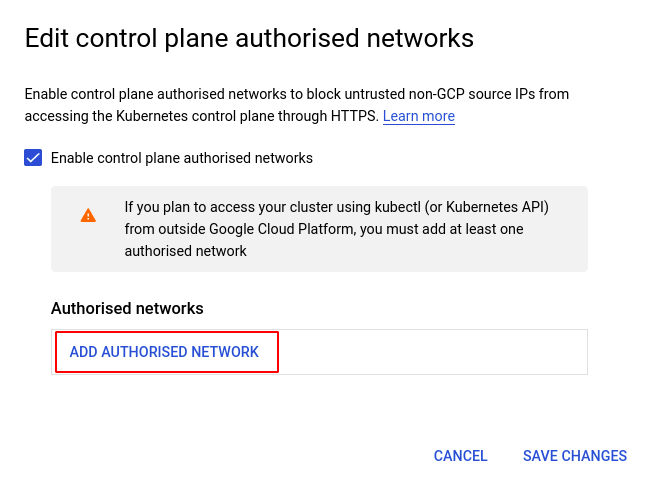Untick the enable authorised networks checkbox

[x=33, y=158]
